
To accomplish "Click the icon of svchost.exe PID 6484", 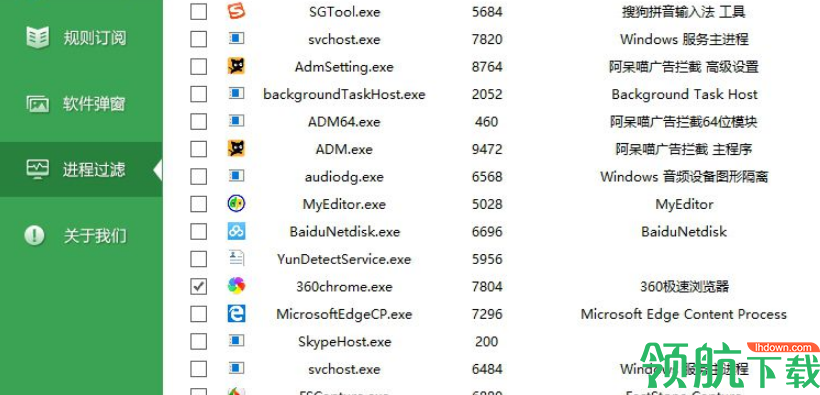I will point(236,369).
